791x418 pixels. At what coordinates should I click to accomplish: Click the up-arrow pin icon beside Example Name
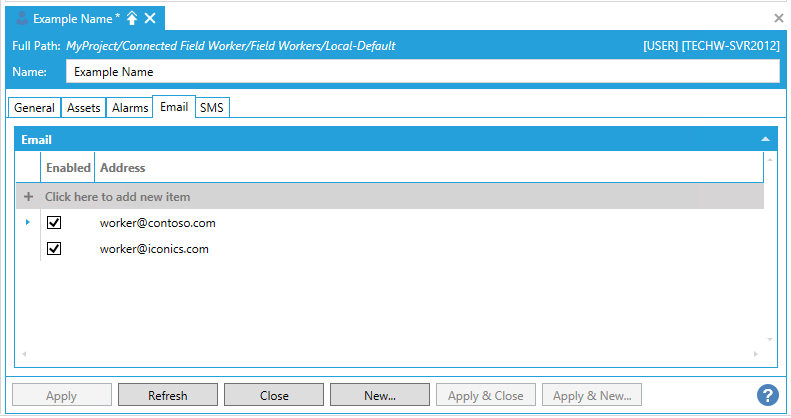tap(131, 18)
